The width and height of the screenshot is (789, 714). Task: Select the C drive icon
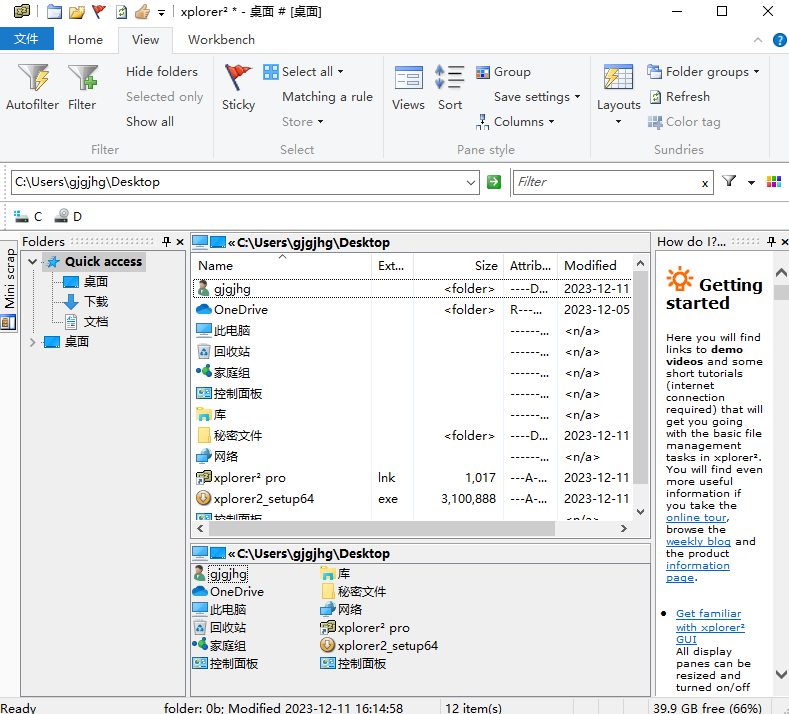point(28,216)
